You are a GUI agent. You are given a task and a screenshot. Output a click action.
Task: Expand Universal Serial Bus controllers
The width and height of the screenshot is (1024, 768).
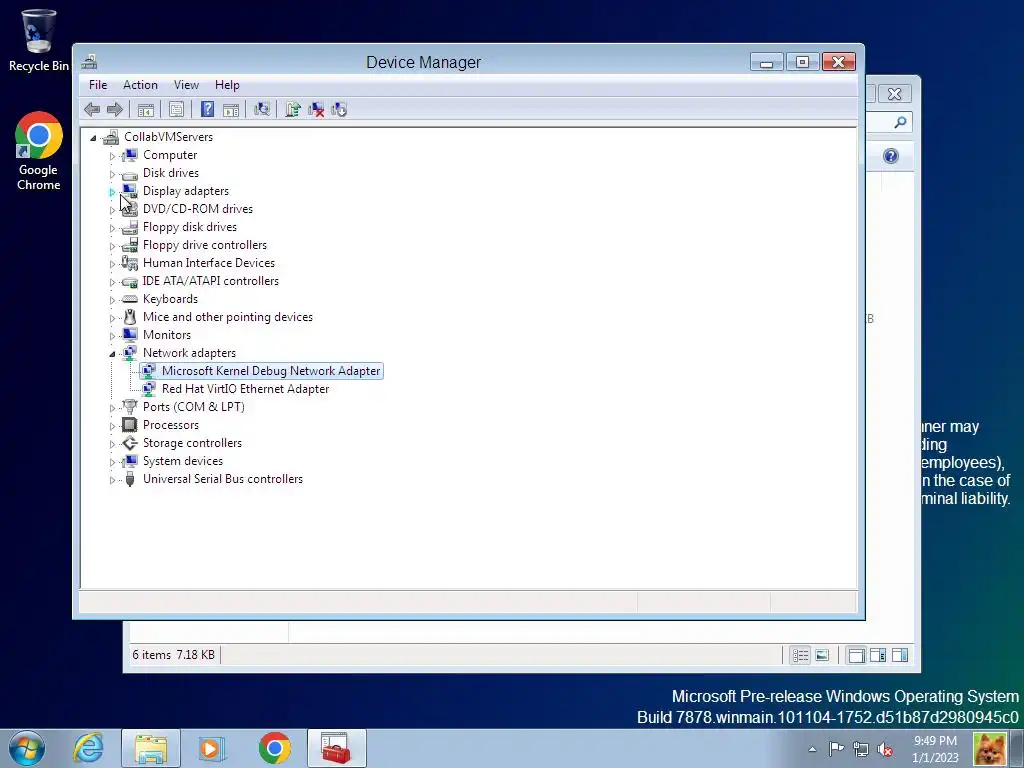[x=112, y=480]
